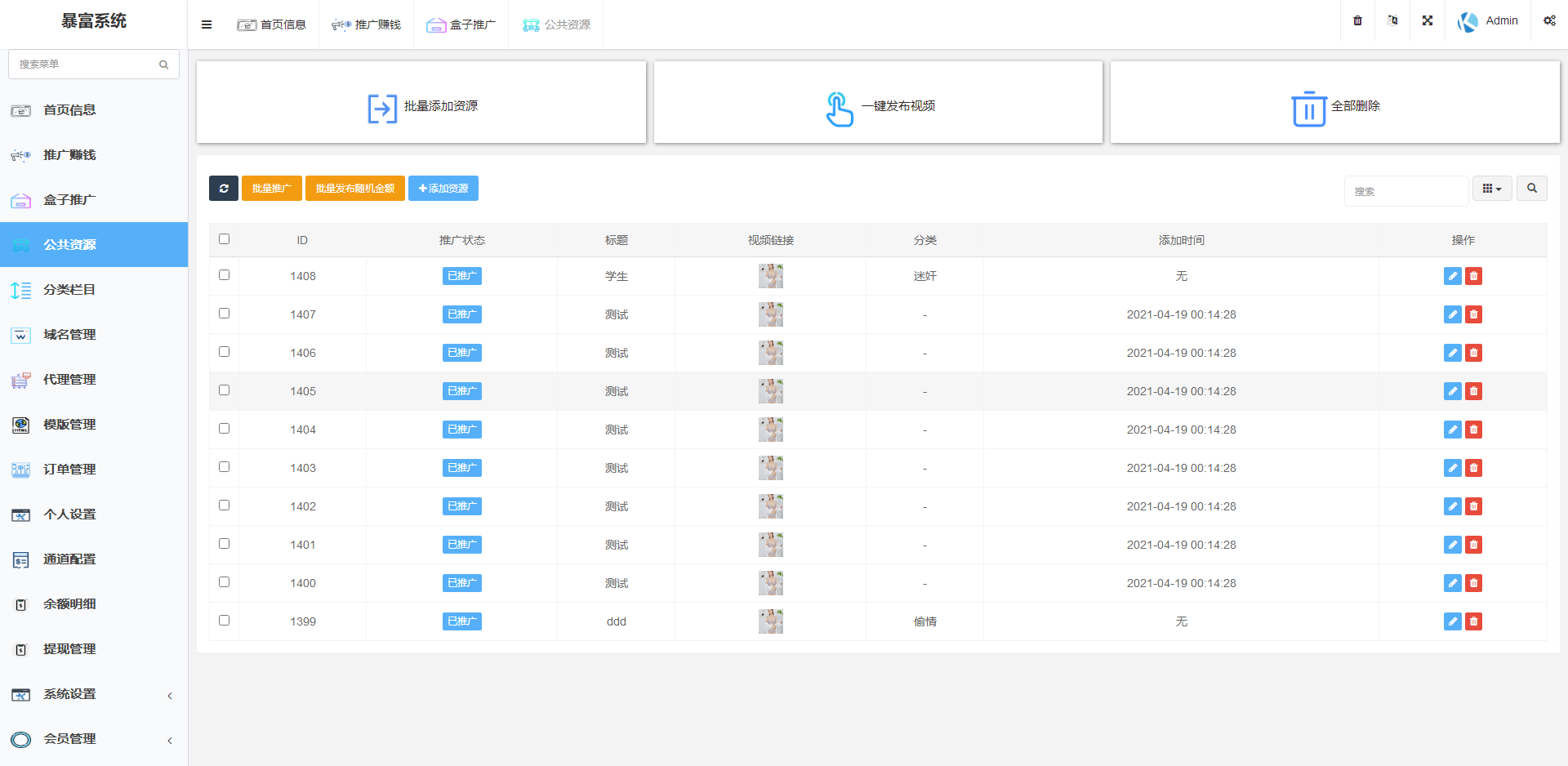The image size is (1568, 766).
Task: Click the magnifier search button beside the table
Action: click(1531, 189)
